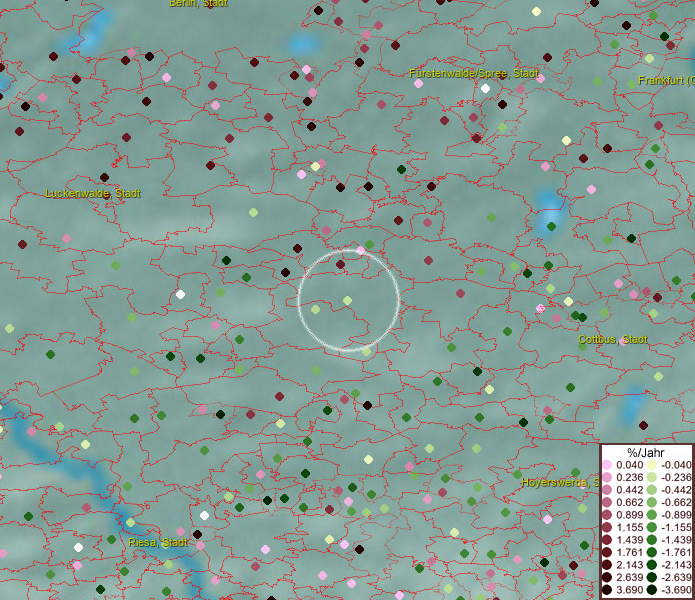Select the -2.143 dark green legend swatch
The height and width of the screenshot is (600, 695).
tap(652, 565)
